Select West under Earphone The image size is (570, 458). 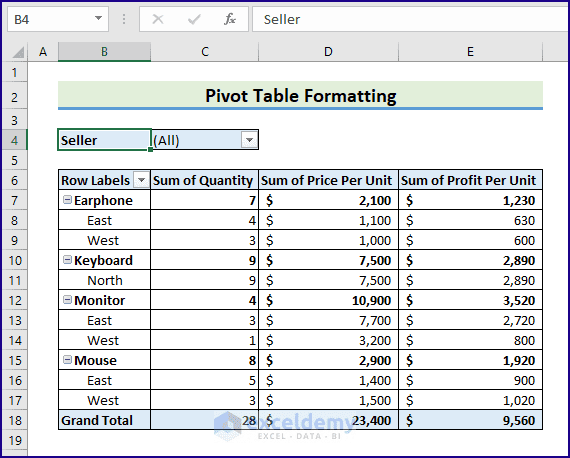[x=104, y=240]
